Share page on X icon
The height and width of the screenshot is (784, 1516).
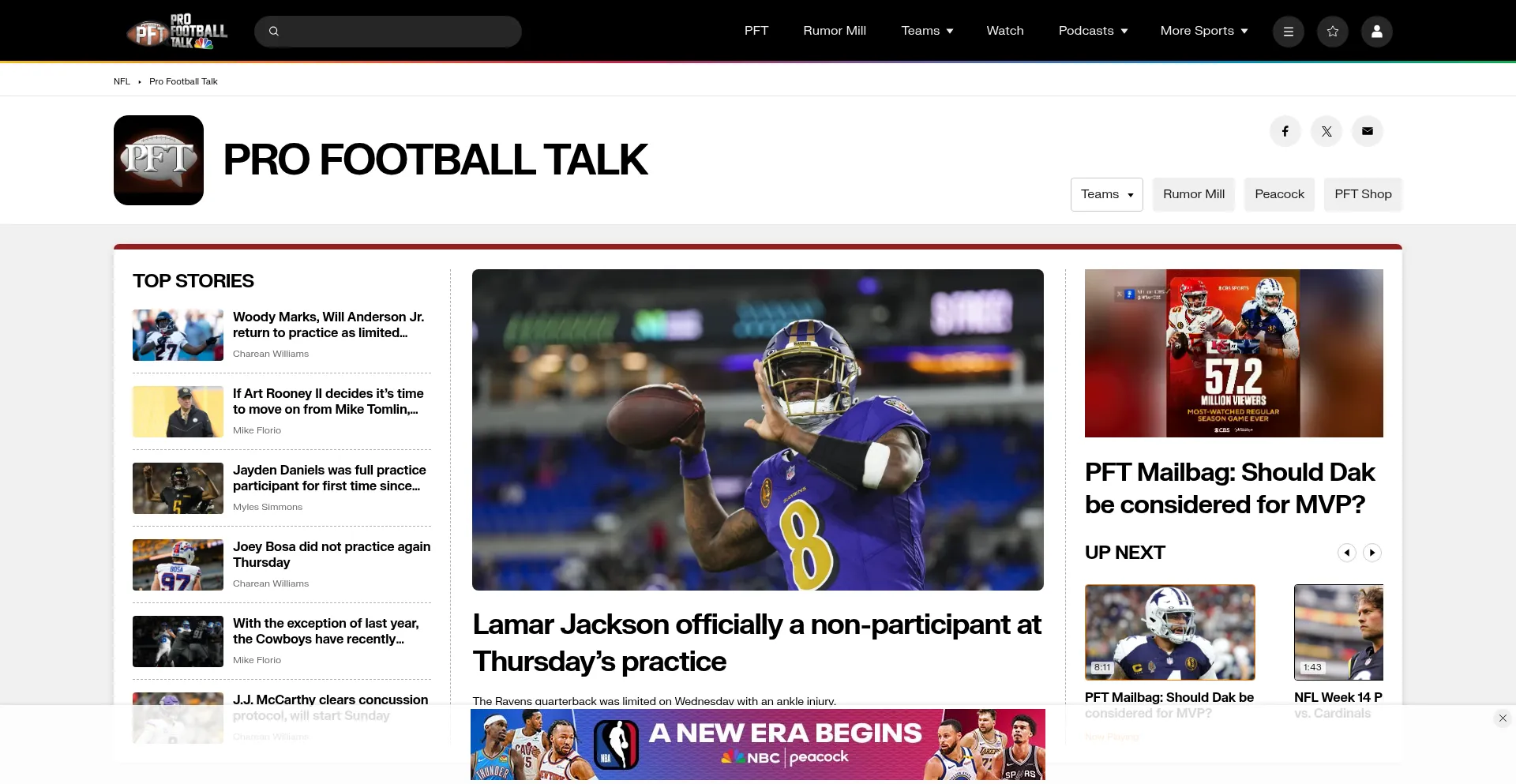pos(1326,131)
